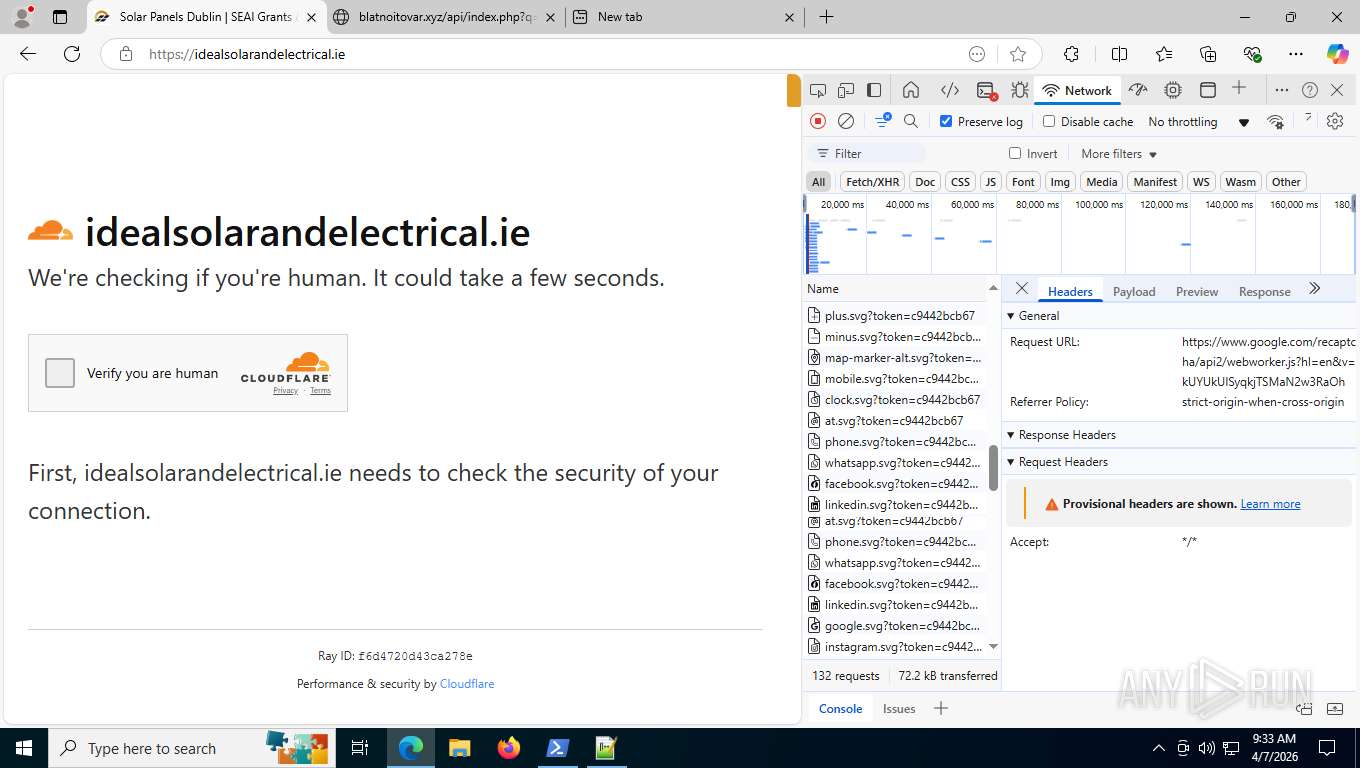Select the Fetch/XHR filter chip
The height and width of the screenshot is (768, 1360).
point(872,182)
